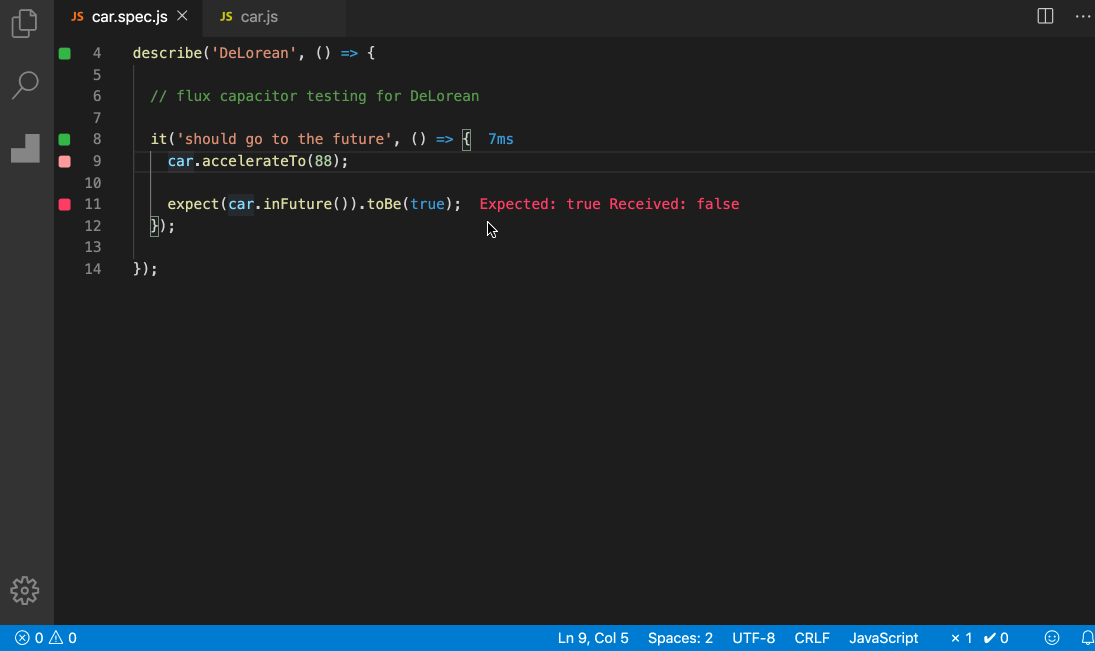This screenshot has width=1095, height=651.
Task: Change indentation via Spaces: 2
Action: [680, 638]
